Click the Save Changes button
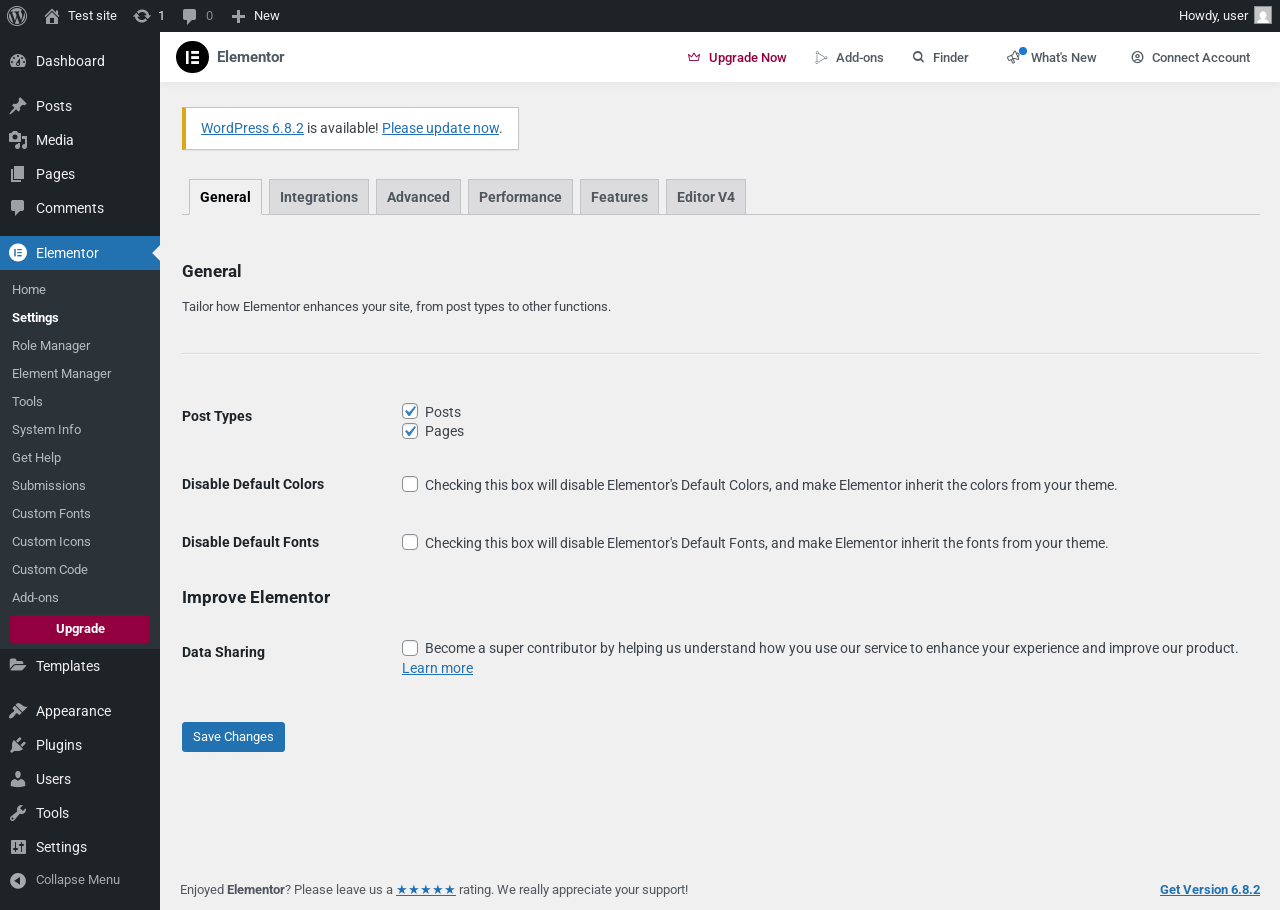The image size is (1280, 910). 233,737
